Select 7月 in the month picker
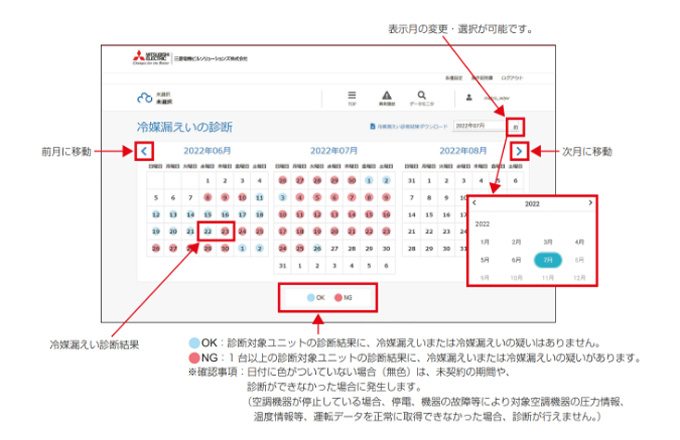The height and width of the screenshot is (440, 680). pos(546,259)
